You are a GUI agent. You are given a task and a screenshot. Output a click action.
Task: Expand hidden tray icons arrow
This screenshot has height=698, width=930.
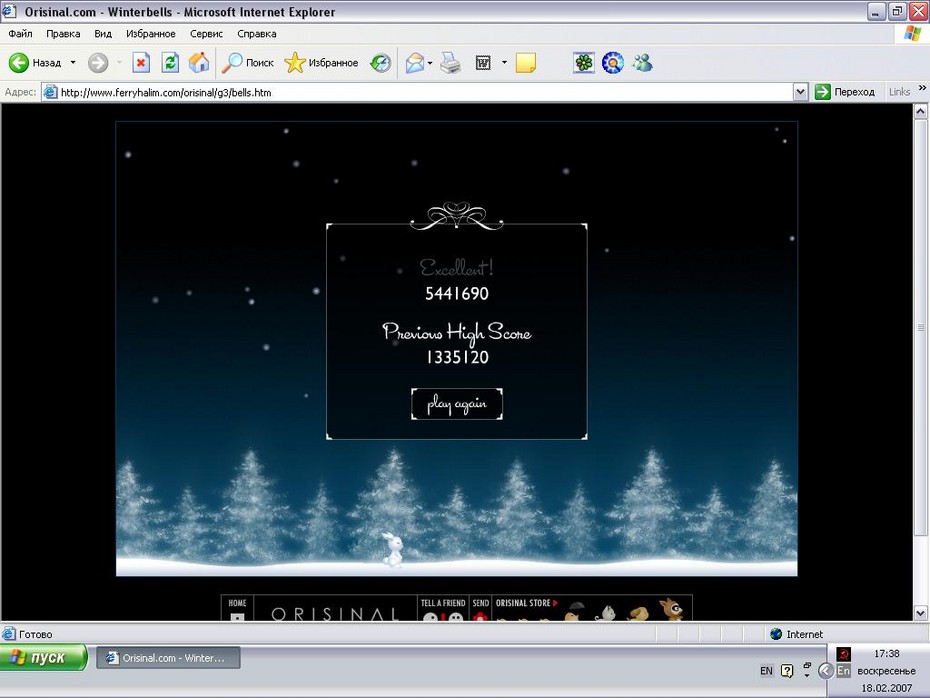(x=826, y=671)
